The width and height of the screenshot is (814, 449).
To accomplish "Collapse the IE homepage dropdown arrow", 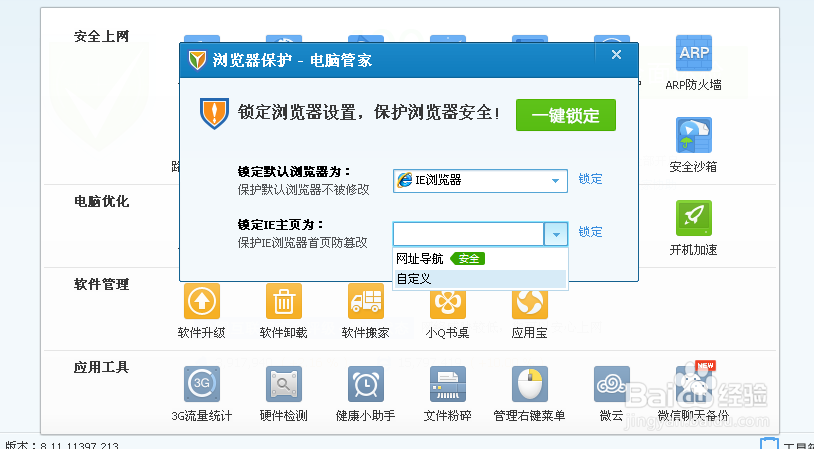I will click(556, 234).
